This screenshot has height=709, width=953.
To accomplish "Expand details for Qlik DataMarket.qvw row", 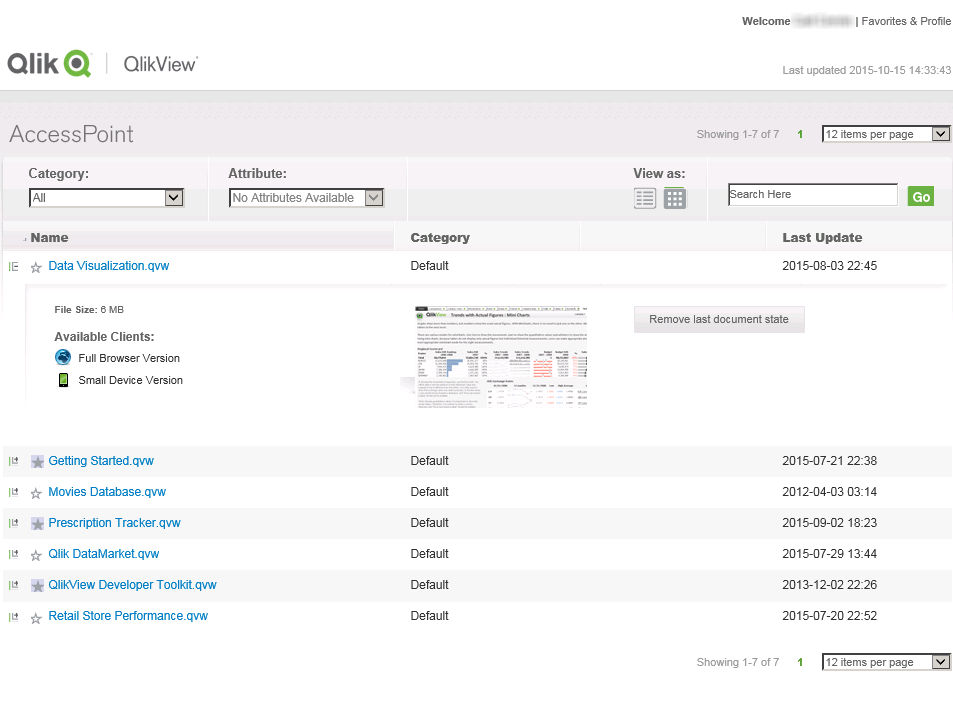I will click(14, 555).
